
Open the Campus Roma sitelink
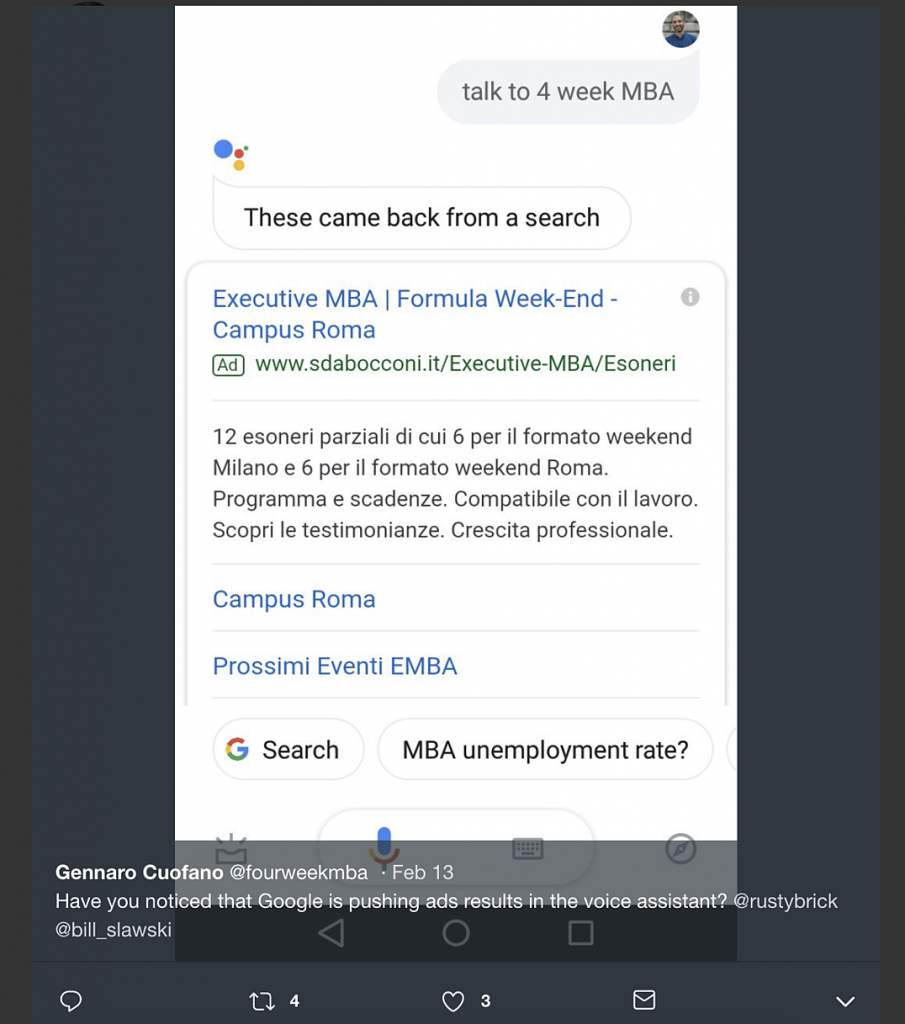294,599
